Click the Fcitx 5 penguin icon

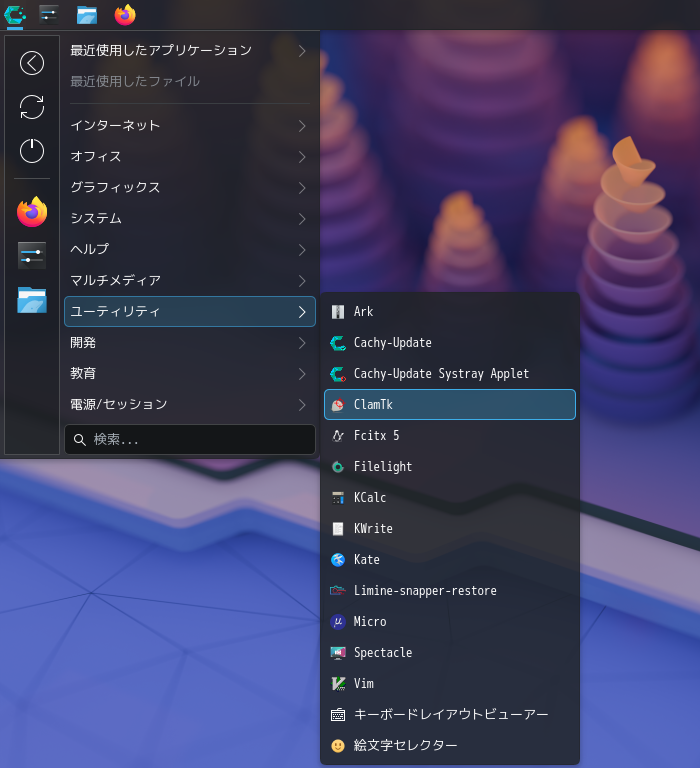(x=338, y=436)
